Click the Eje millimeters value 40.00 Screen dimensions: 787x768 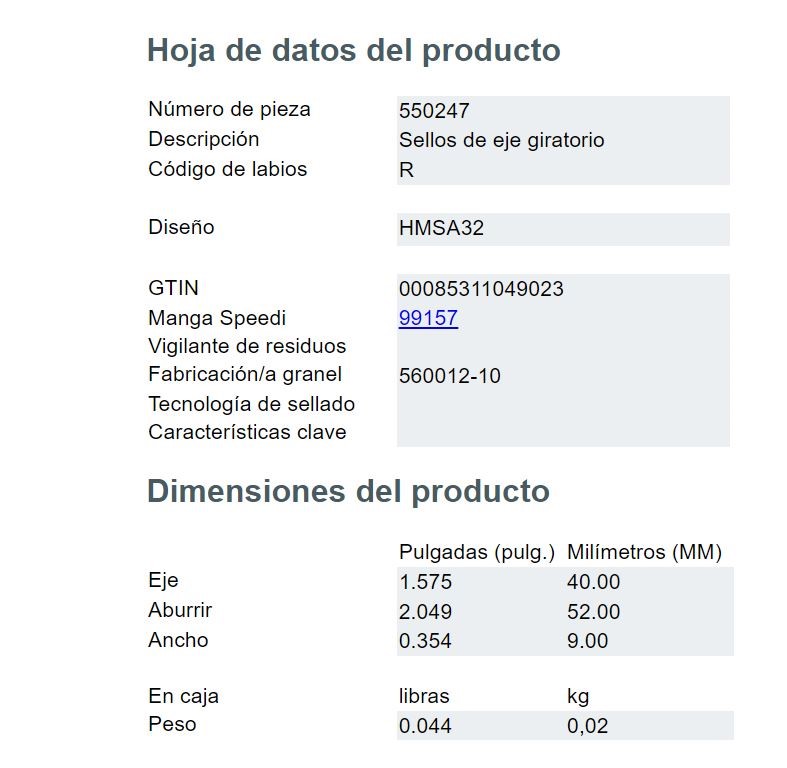[x=594, y=582]
